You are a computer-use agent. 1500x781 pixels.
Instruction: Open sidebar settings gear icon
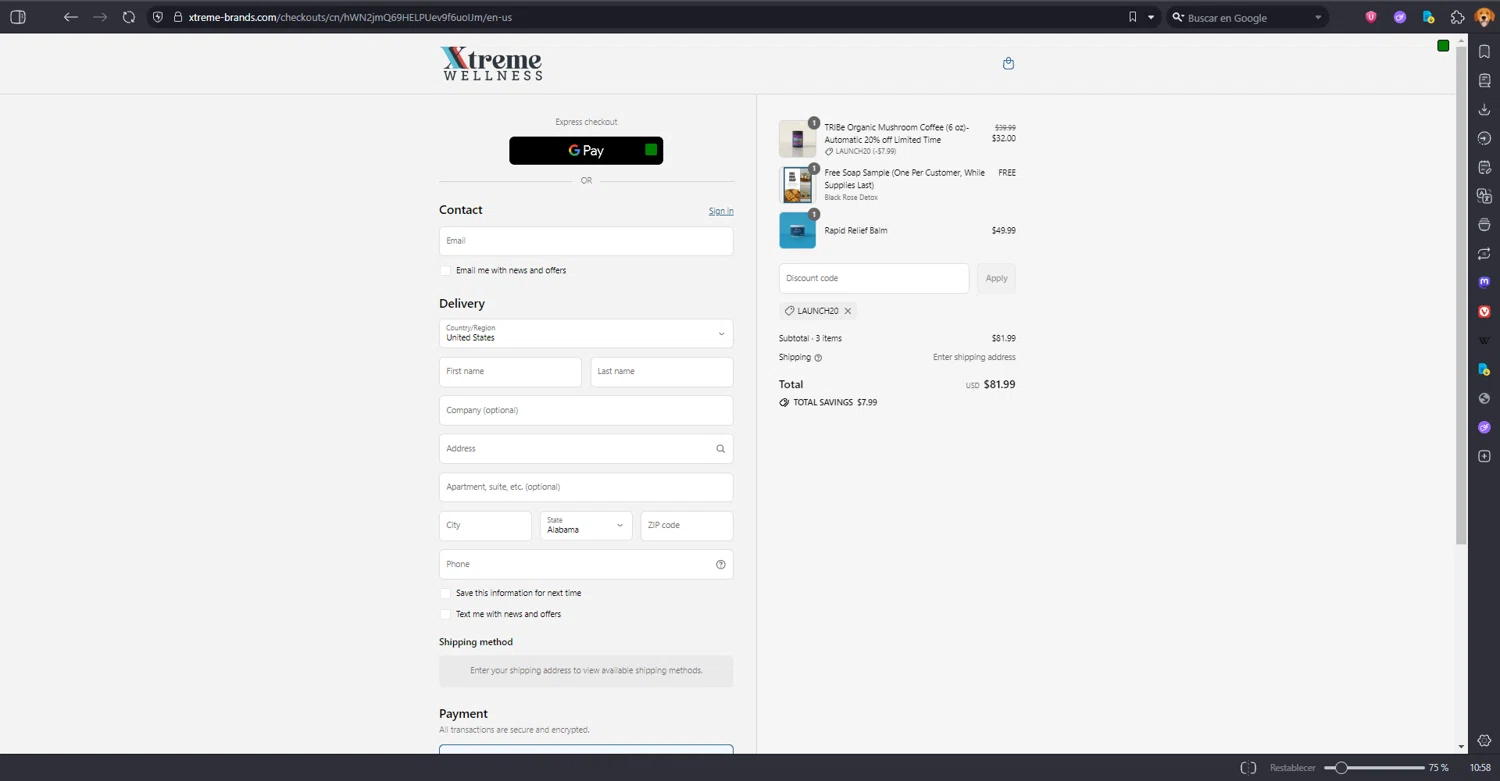pyautogui.click(x=1484, y=741)
